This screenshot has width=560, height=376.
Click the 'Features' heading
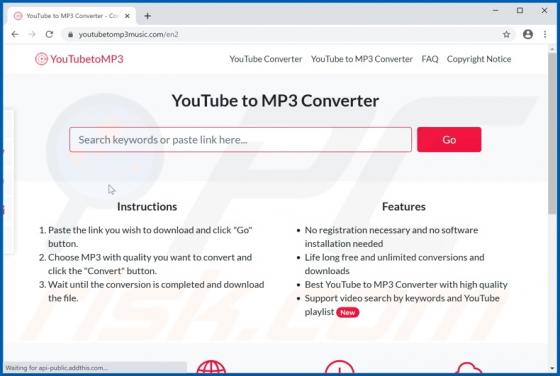point(404,207)
